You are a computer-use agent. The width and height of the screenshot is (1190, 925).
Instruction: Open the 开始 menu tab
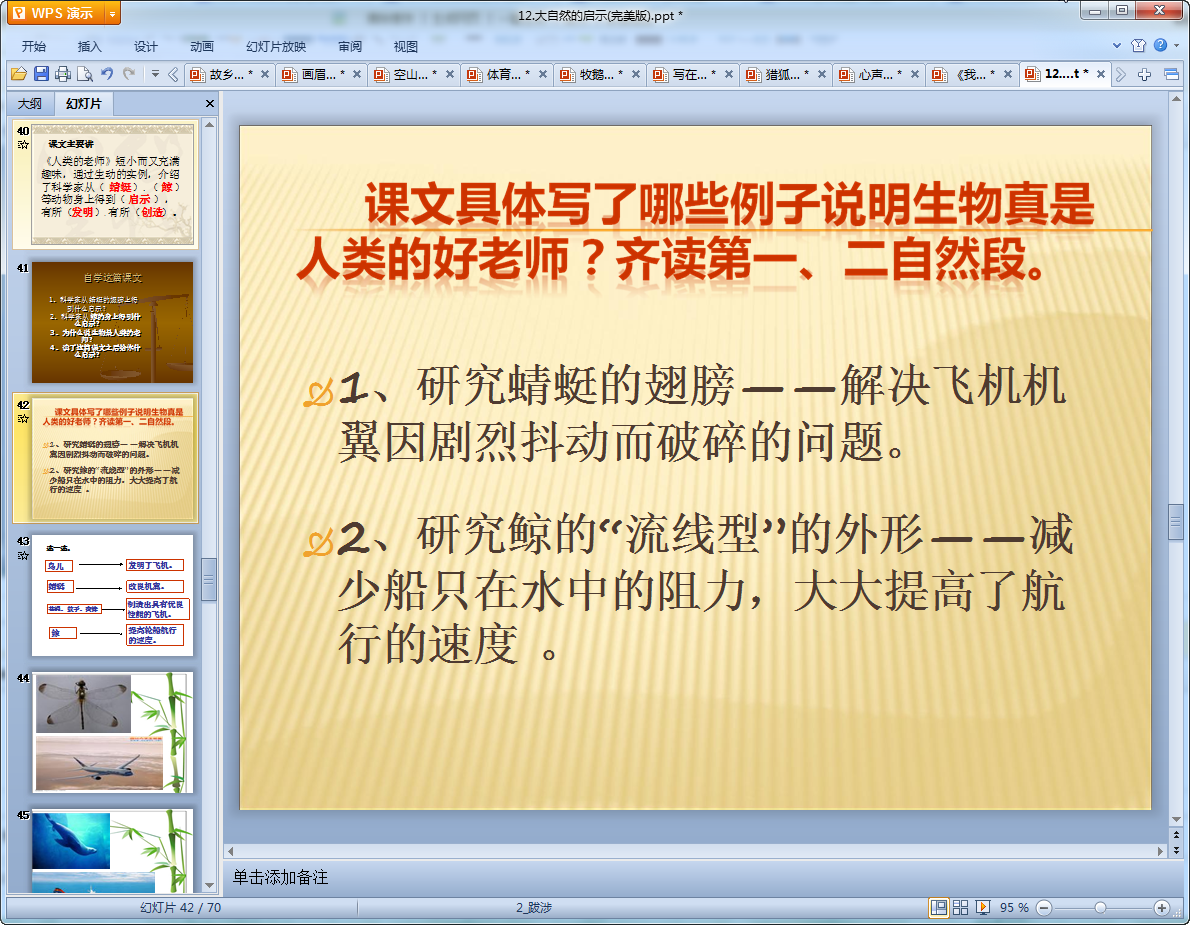point(33,46)
